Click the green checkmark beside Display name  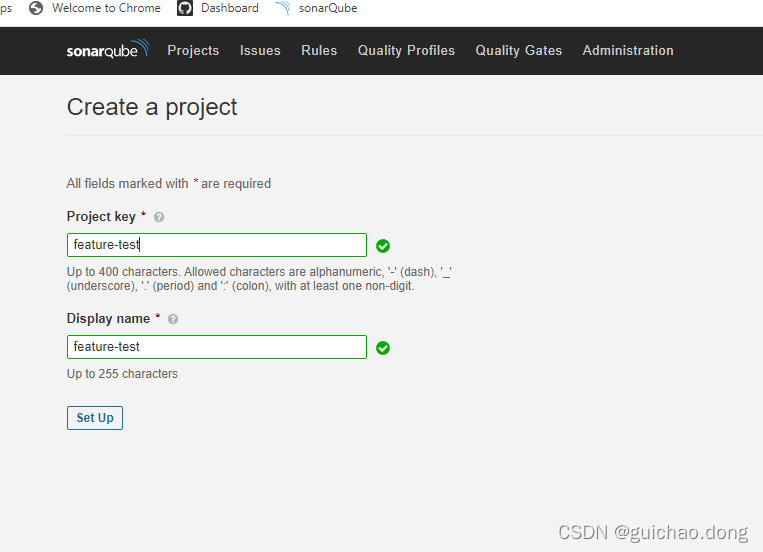point(383,348)
